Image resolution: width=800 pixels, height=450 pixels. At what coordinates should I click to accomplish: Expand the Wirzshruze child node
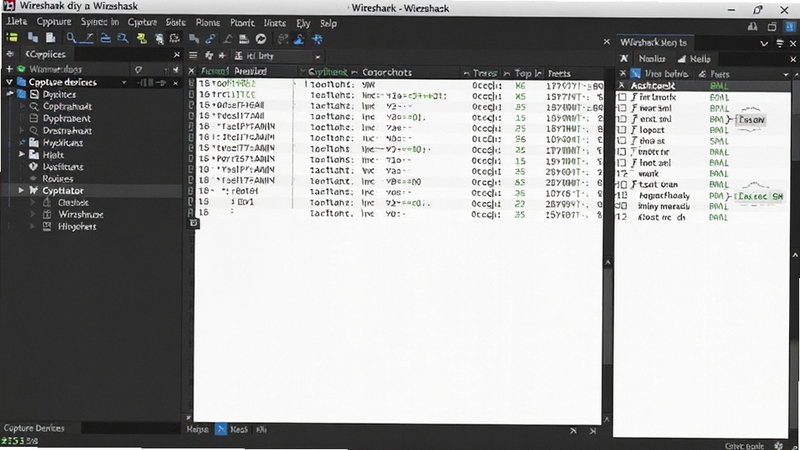34,214
